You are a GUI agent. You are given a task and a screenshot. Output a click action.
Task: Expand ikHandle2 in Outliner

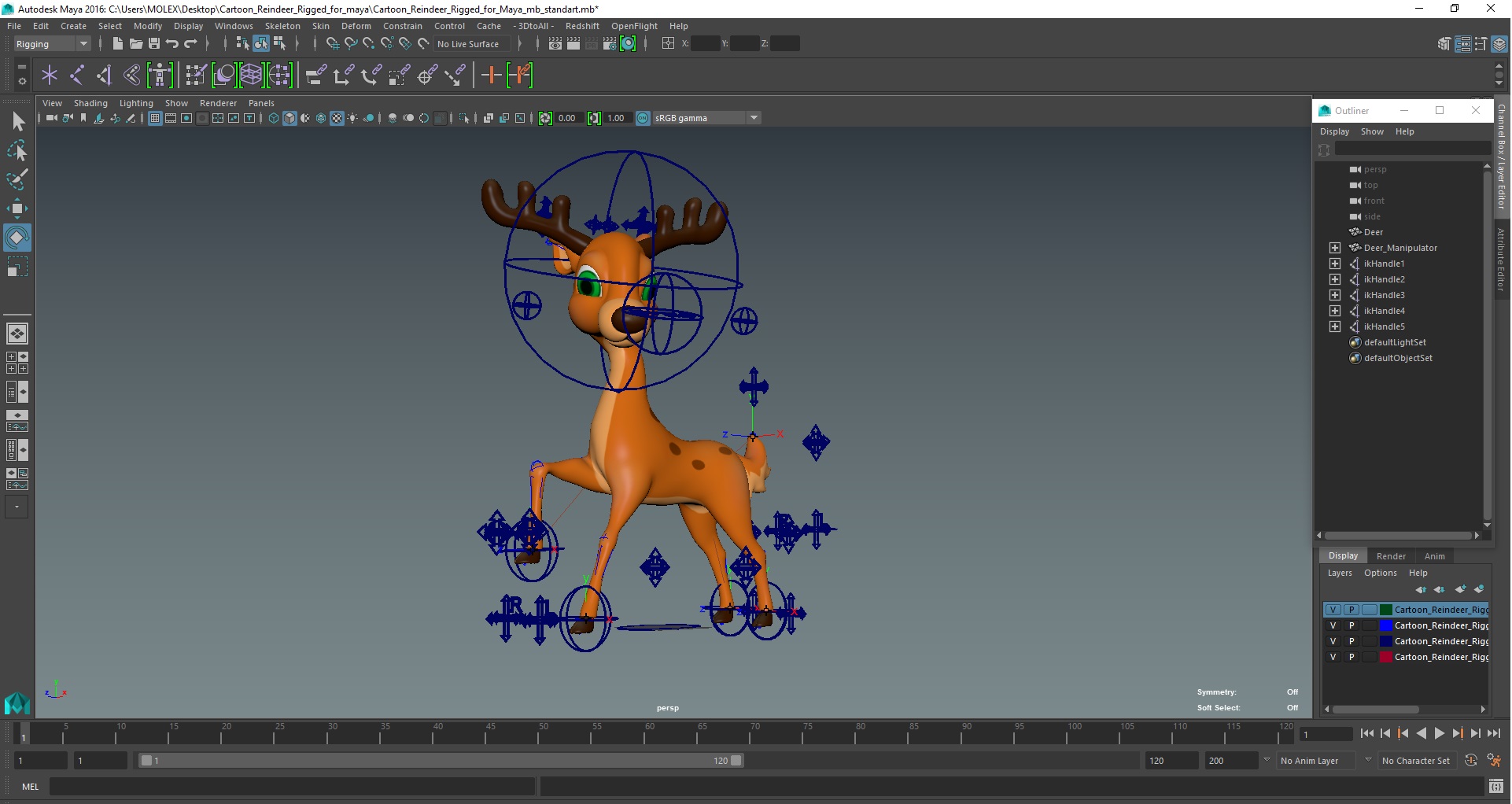pyautogui.click(x=1335, y=279)
